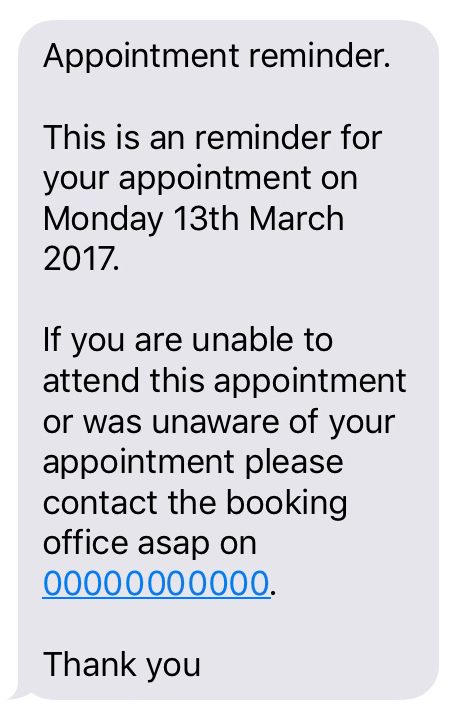The width and height of the screenshot is (462, 725).
Task: Click the 'appointment please' line
Action: tap(193, 462)
